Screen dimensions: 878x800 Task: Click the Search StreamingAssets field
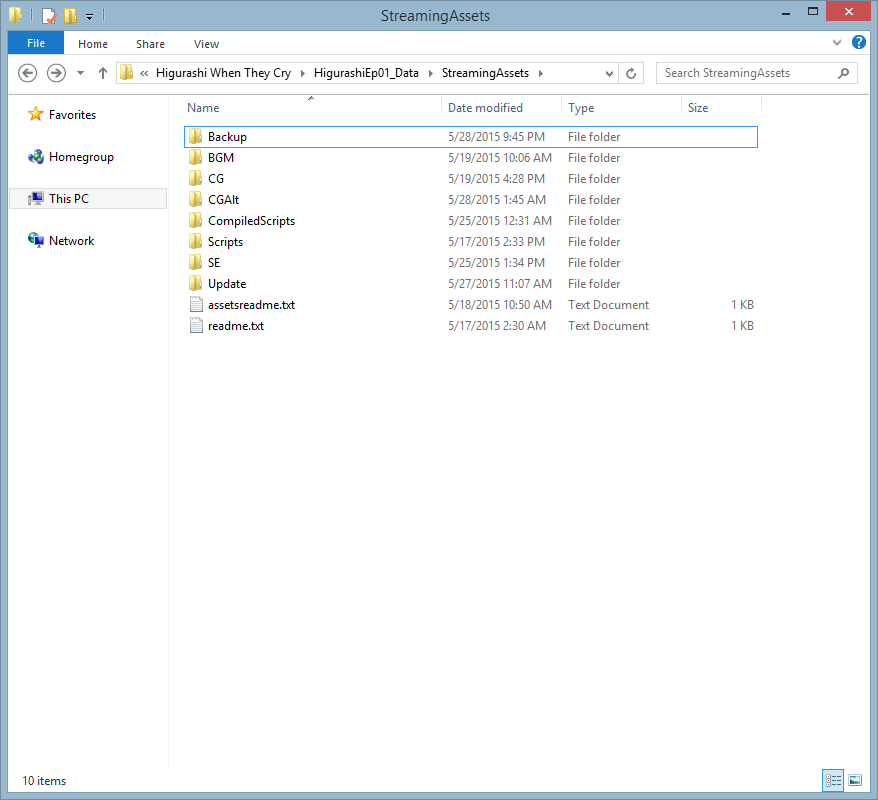click(745, 73)
